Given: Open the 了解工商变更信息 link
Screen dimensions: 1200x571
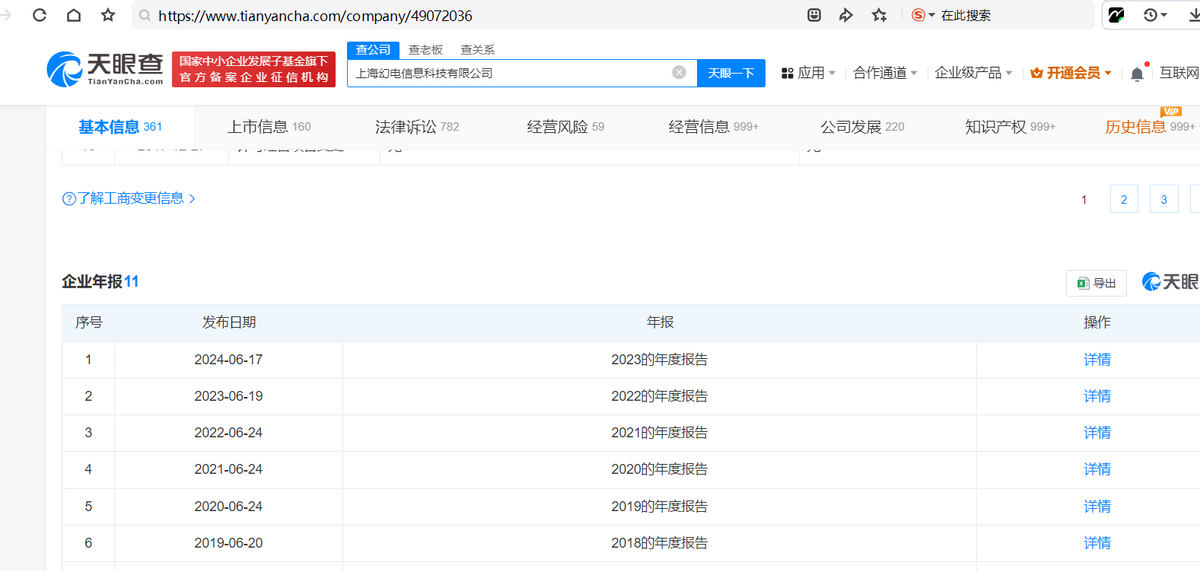Looking at the screenshot, I should point(128,199).
